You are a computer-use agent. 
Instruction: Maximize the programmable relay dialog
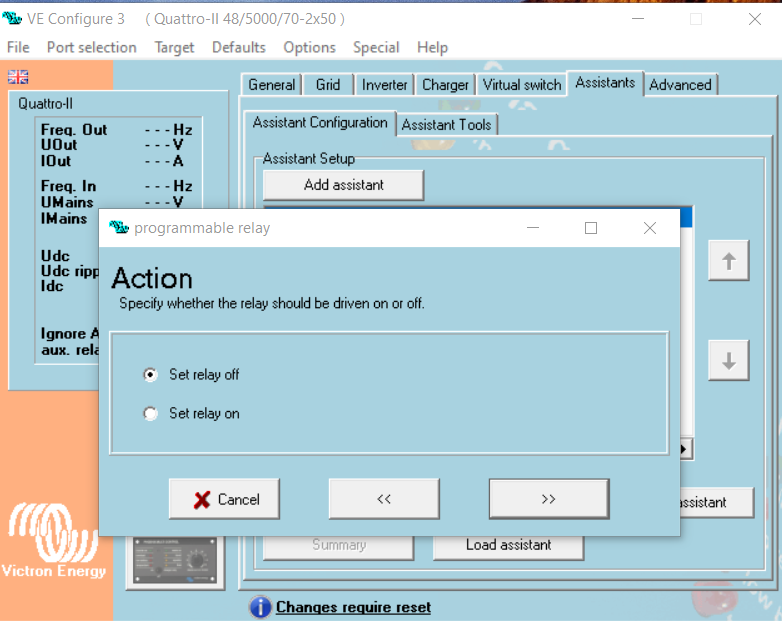coord(591,228)
